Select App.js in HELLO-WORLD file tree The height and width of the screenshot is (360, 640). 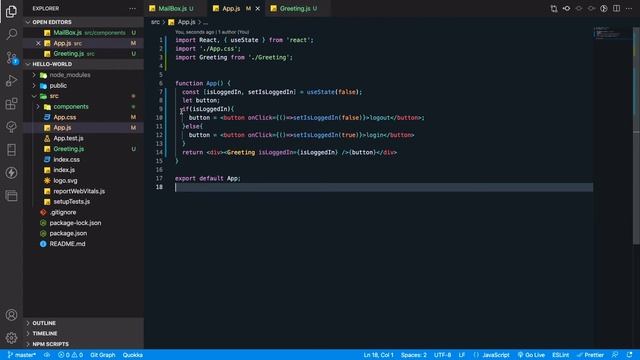coord(83,128)
